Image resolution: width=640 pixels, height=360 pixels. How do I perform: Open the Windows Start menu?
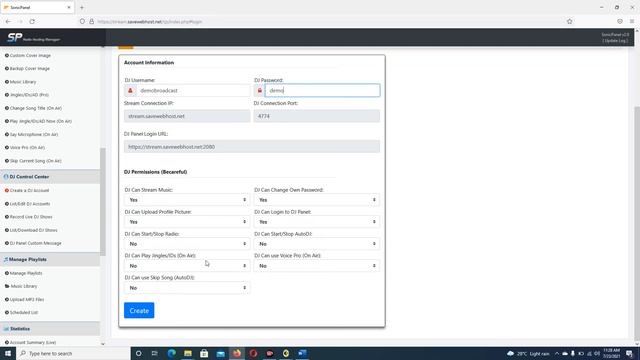click(x=8, y=353)
